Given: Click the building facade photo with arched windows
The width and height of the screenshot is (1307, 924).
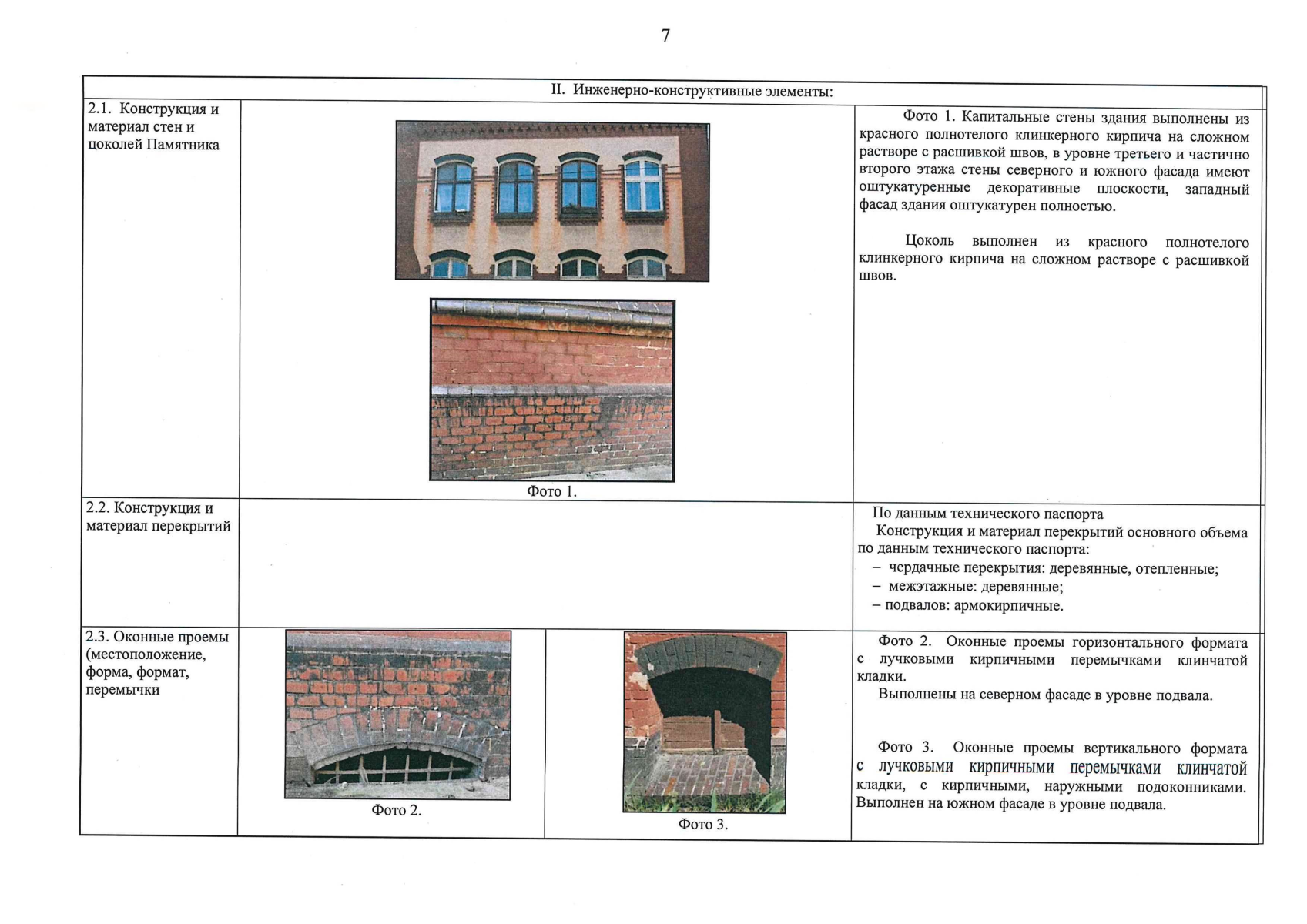Looking at the screenshot, I should 552,201.
